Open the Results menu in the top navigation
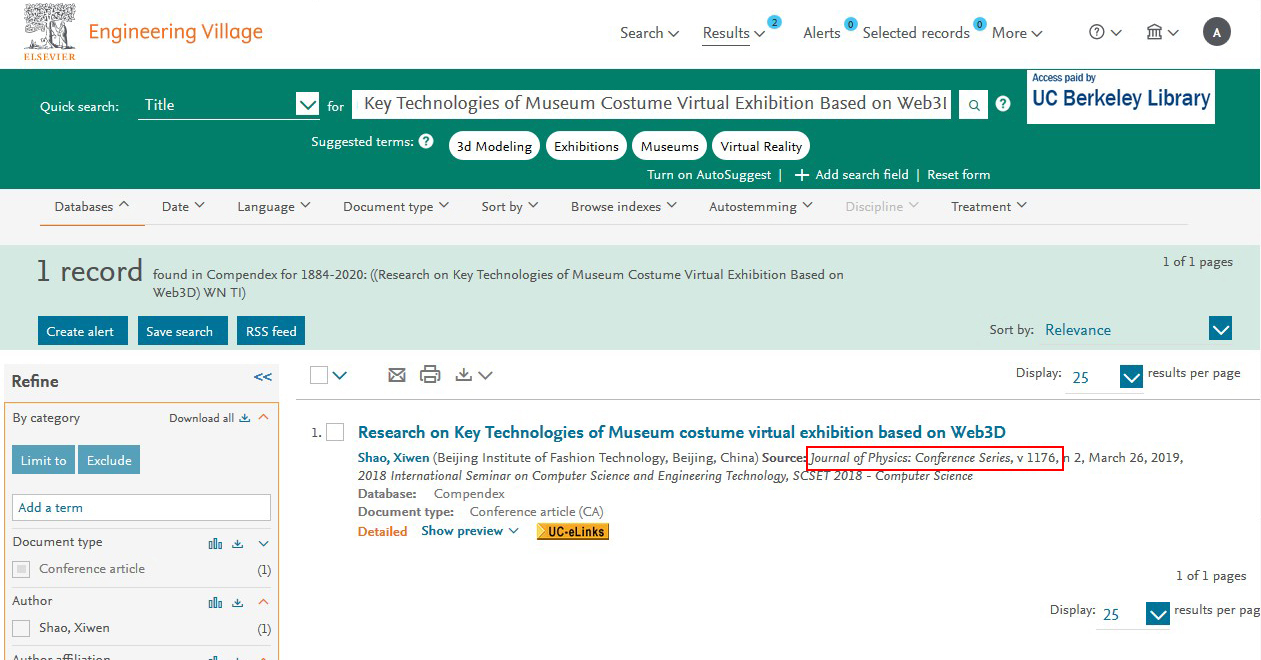The image size is (1261, 660). (734, 33)
